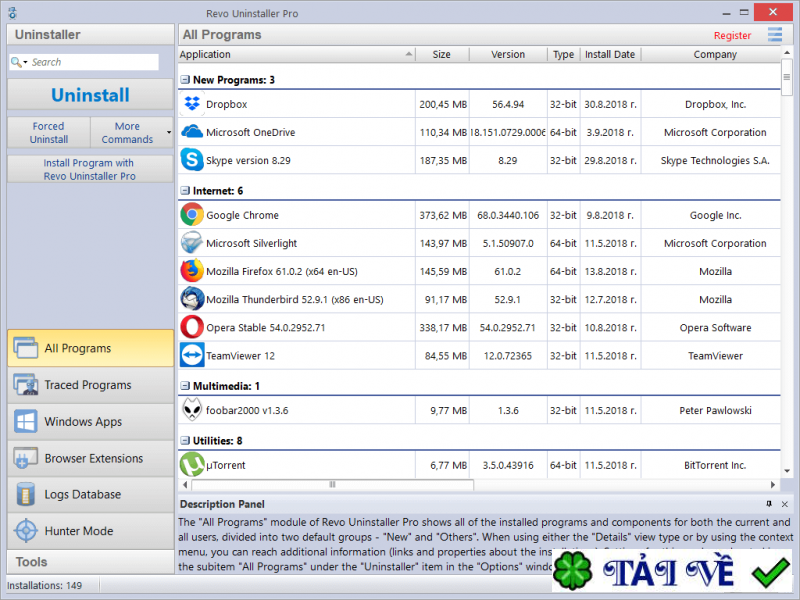Collapse the New Programs group
The height and width of the screenshot is (600, 800).
(185, 79)
